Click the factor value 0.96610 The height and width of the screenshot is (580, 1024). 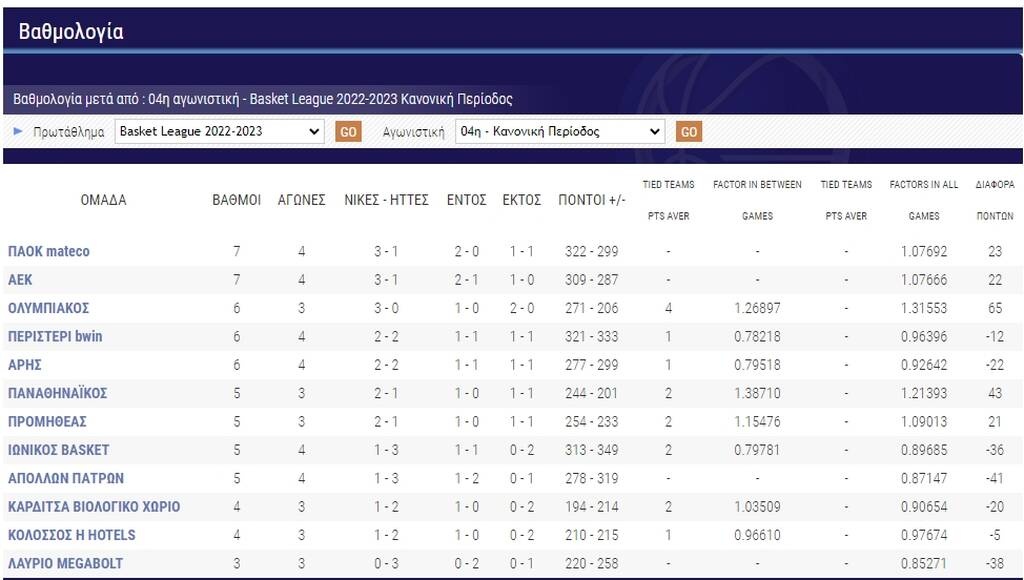[758, 536]
